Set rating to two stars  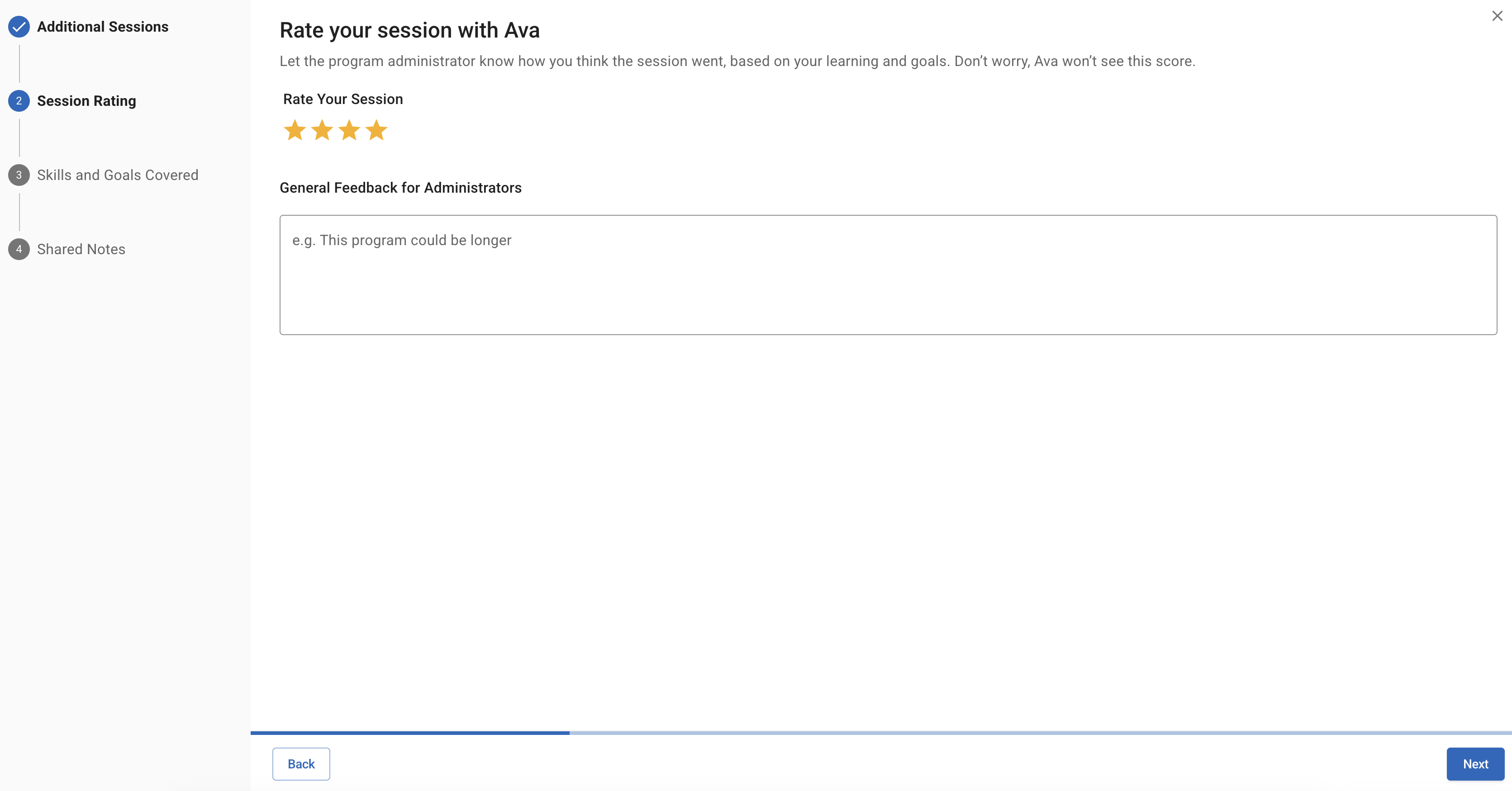point(322,130)
